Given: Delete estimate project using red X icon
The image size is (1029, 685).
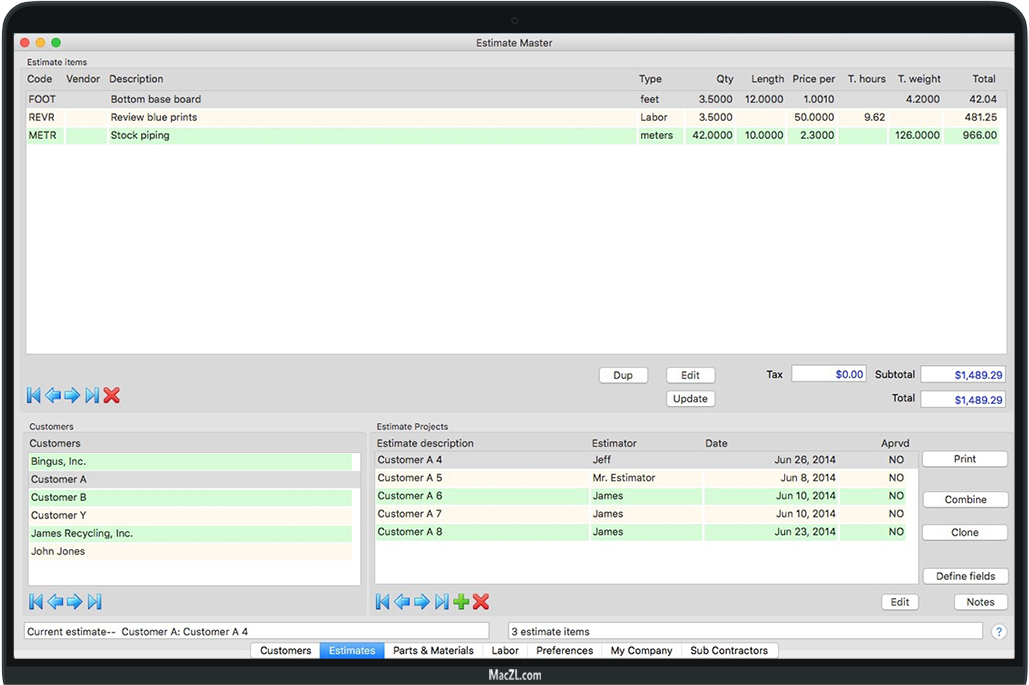Looking at the screenshot, I should click(x=481, y=602).
